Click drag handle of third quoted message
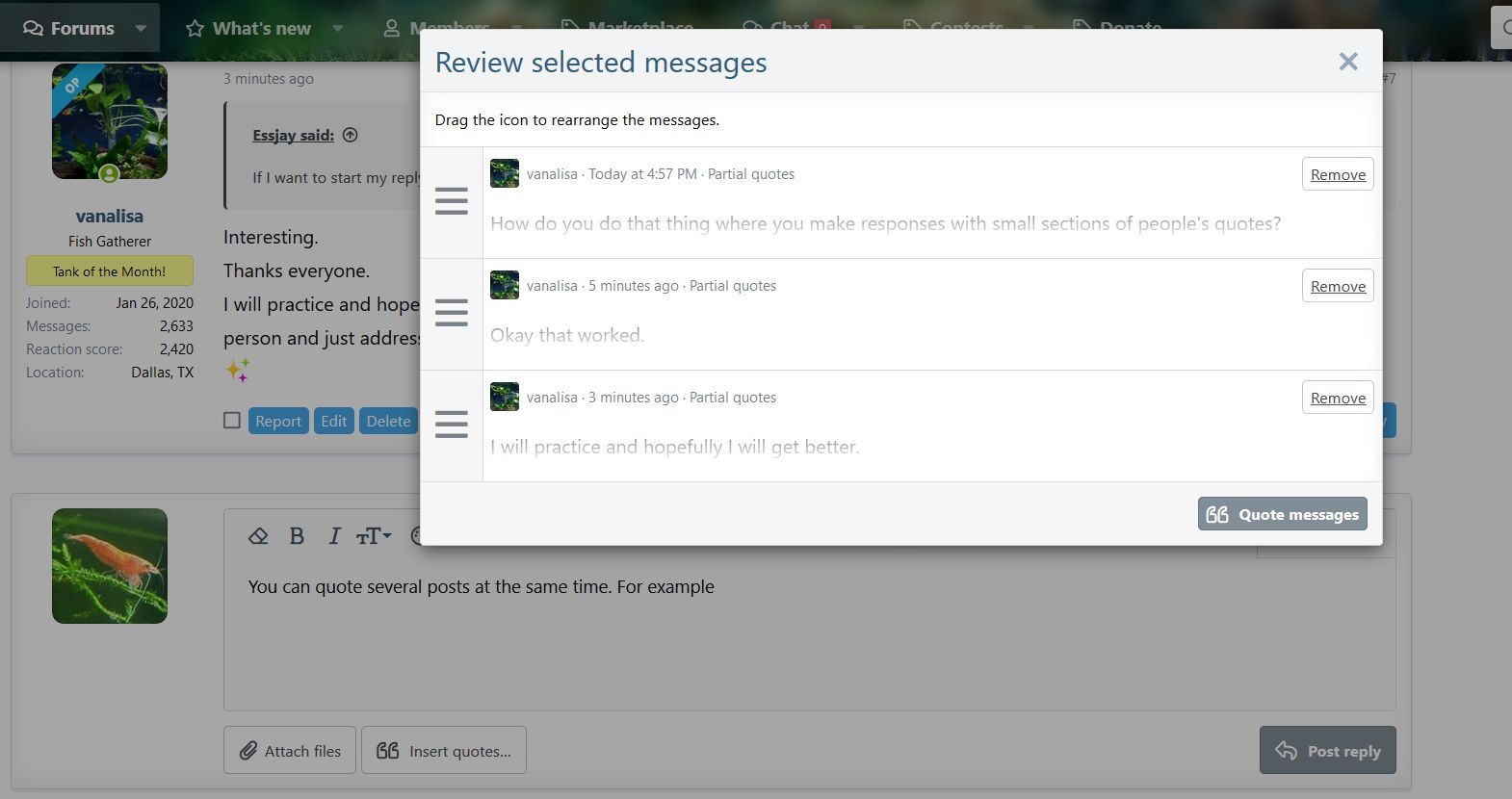 tap(451, 425)
